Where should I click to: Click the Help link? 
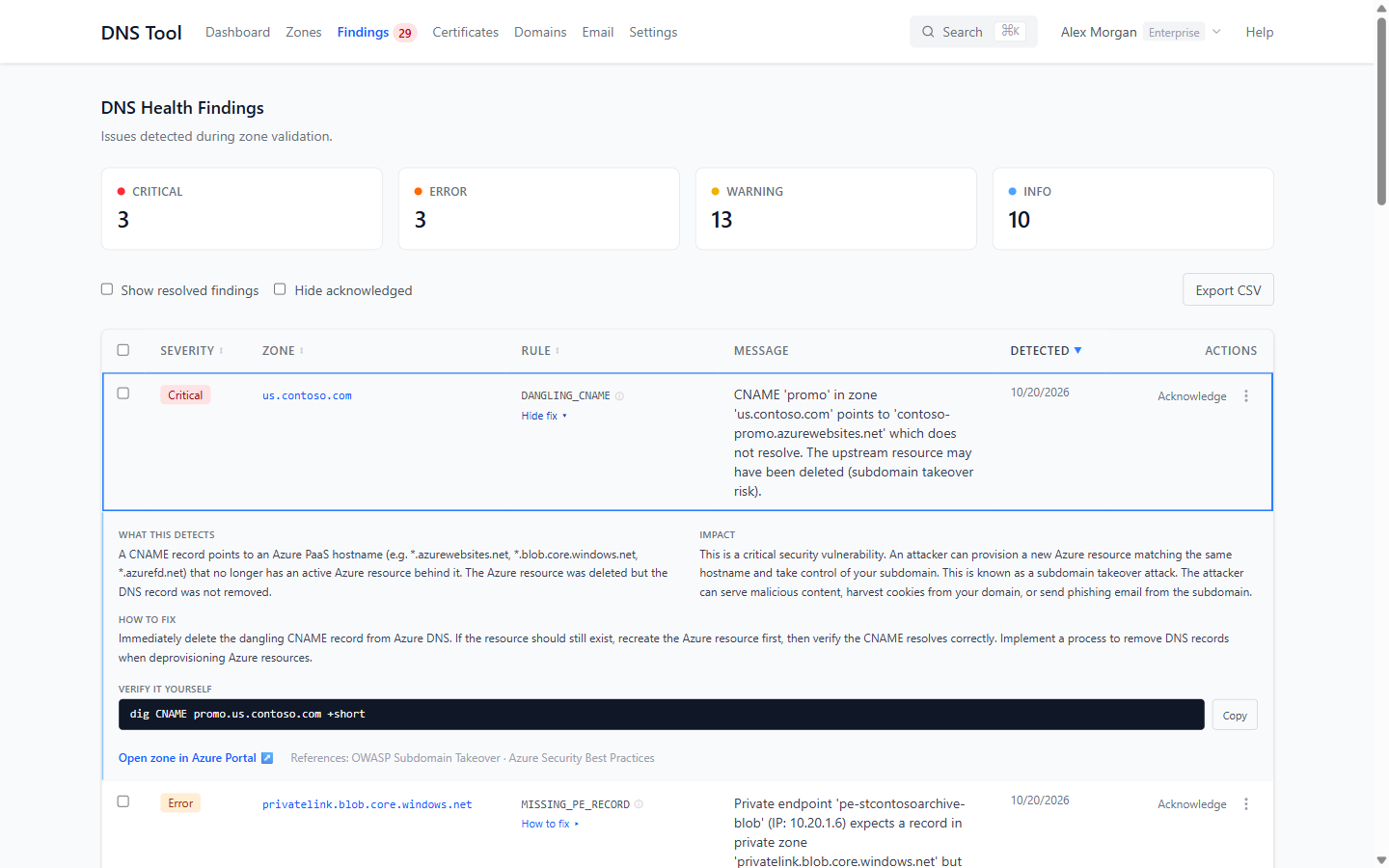tap(1260, 32)
